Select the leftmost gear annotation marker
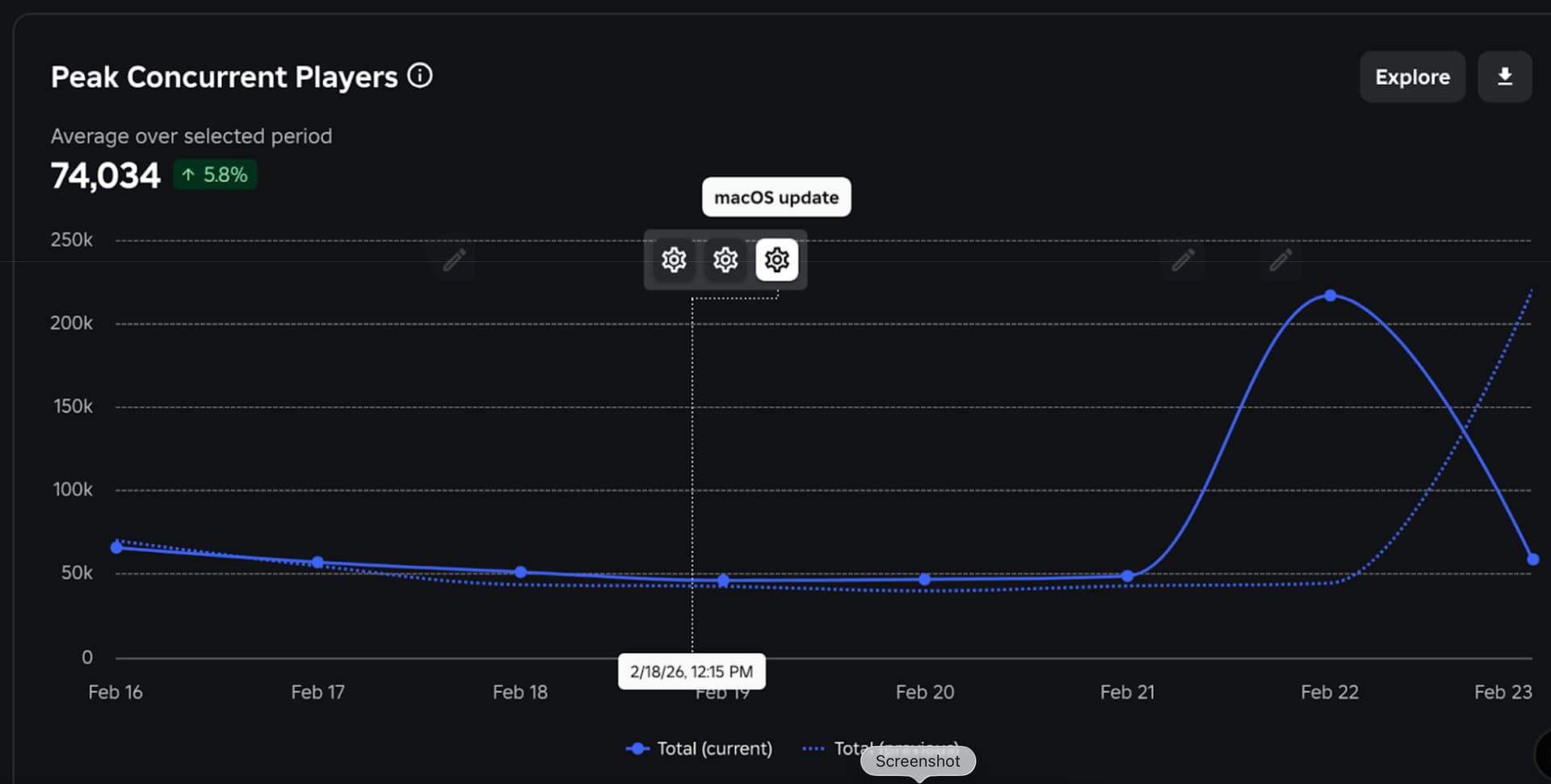Viewport: 1551px width, 784px height. [x=674, y=260]
